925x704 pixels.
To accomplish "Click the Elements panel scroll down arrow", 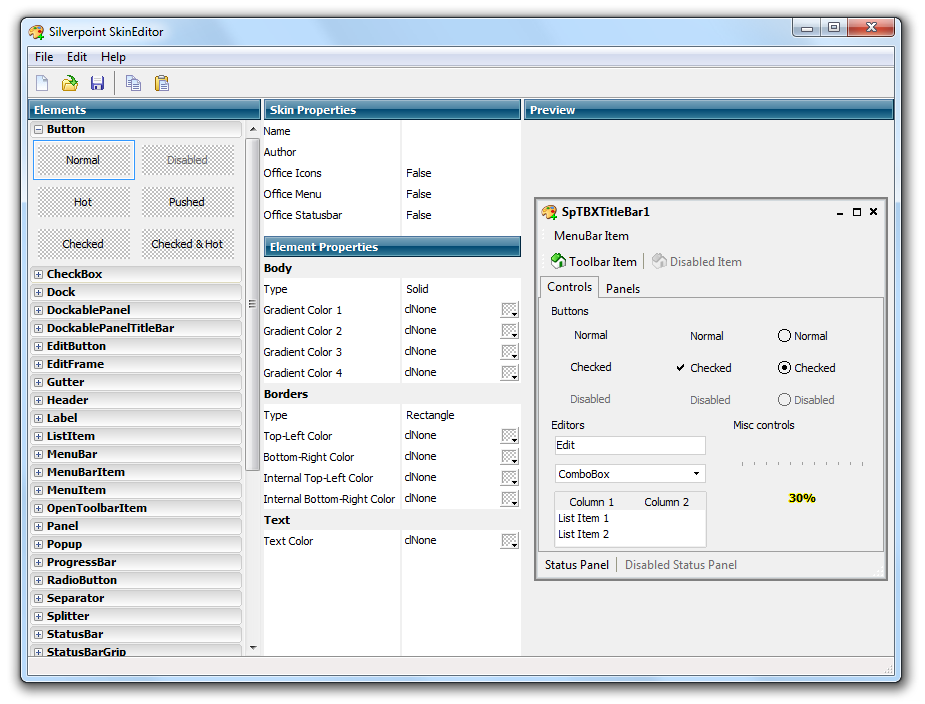I will point(253,648).
